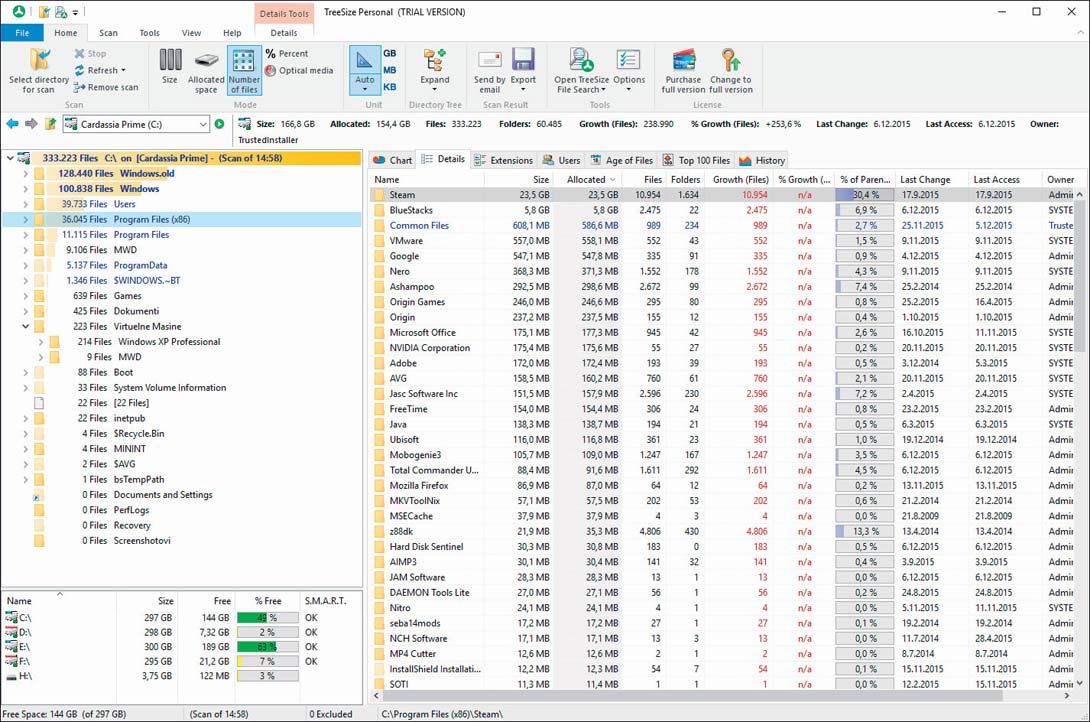This screenshot has height=722, width=1090.
Task: Open the quick access toolbar dropdown
Action: pos(75,13)
